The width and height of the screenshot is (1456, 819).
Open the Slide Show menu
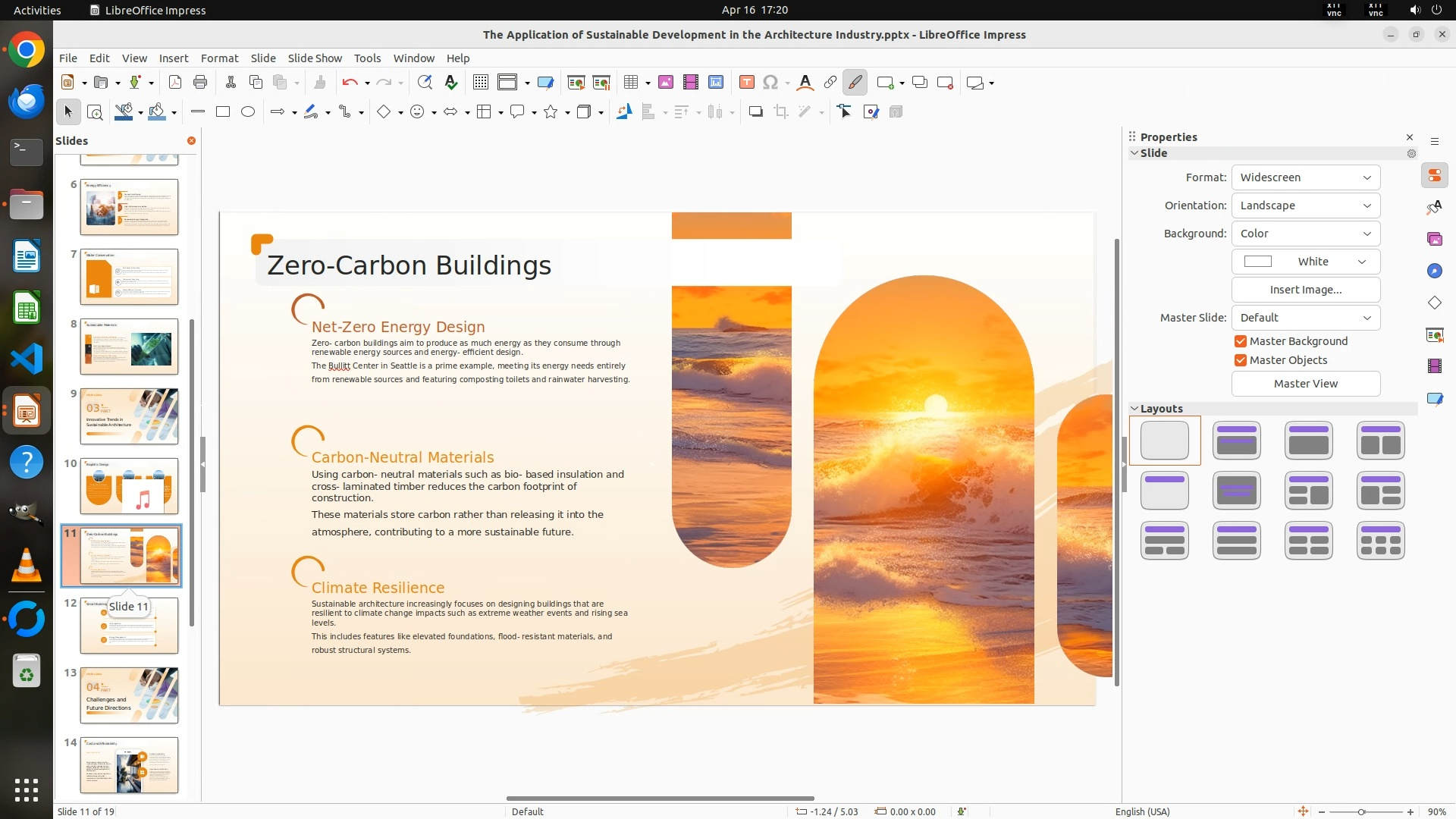click(315, 58)
